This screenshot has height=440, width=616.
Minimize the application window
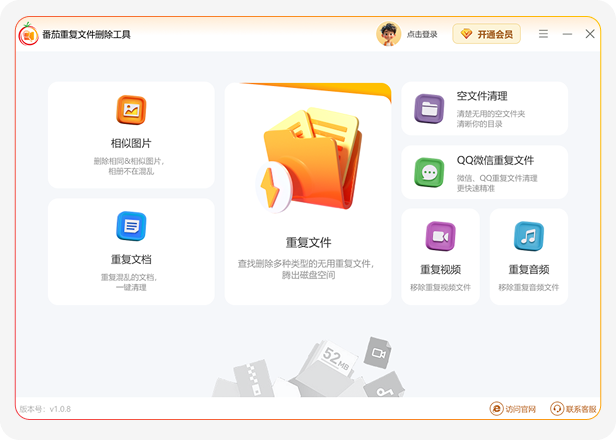pos(567,34)
